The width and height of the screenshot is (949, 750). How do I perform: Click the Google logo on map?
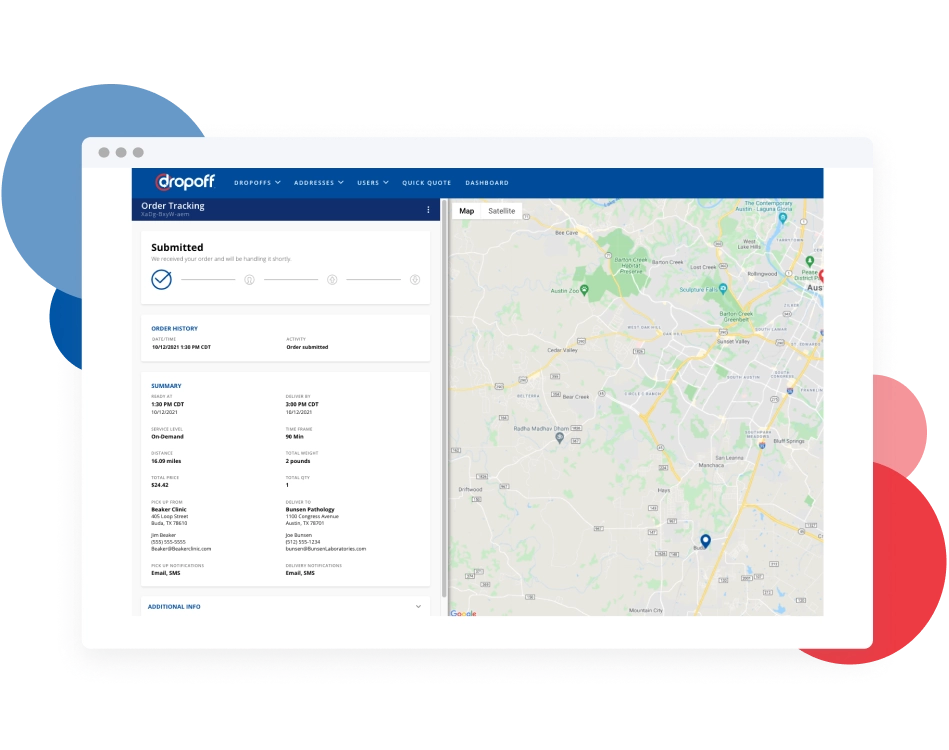[x=463, y=613]
